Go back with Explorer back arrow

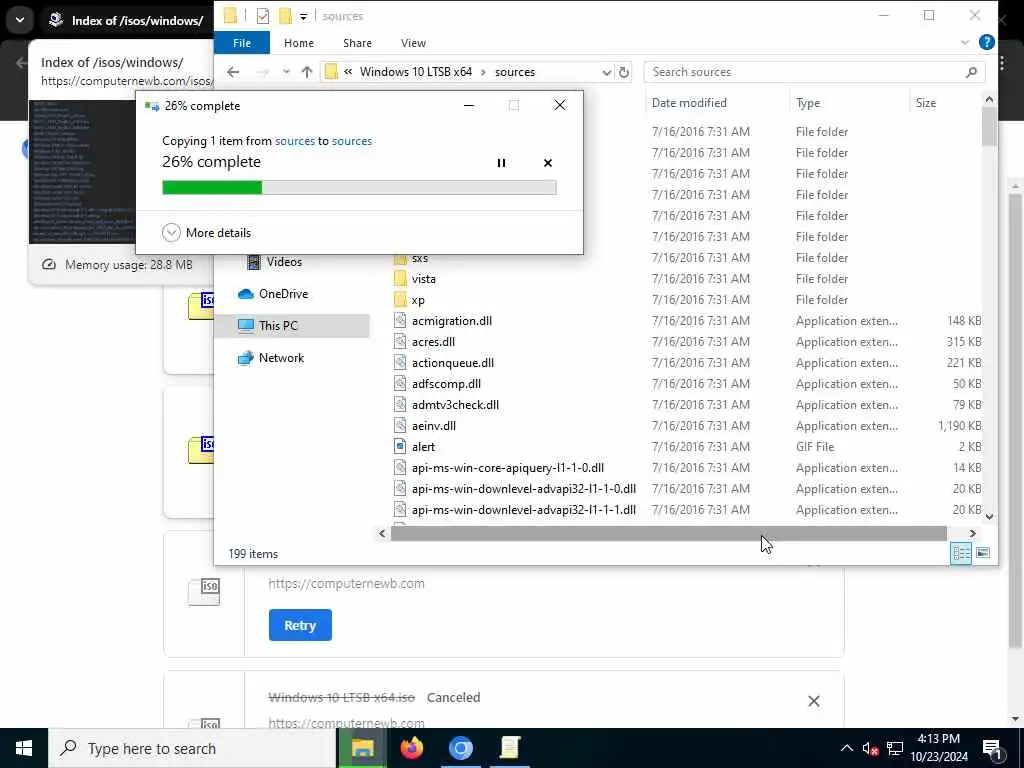233,72
